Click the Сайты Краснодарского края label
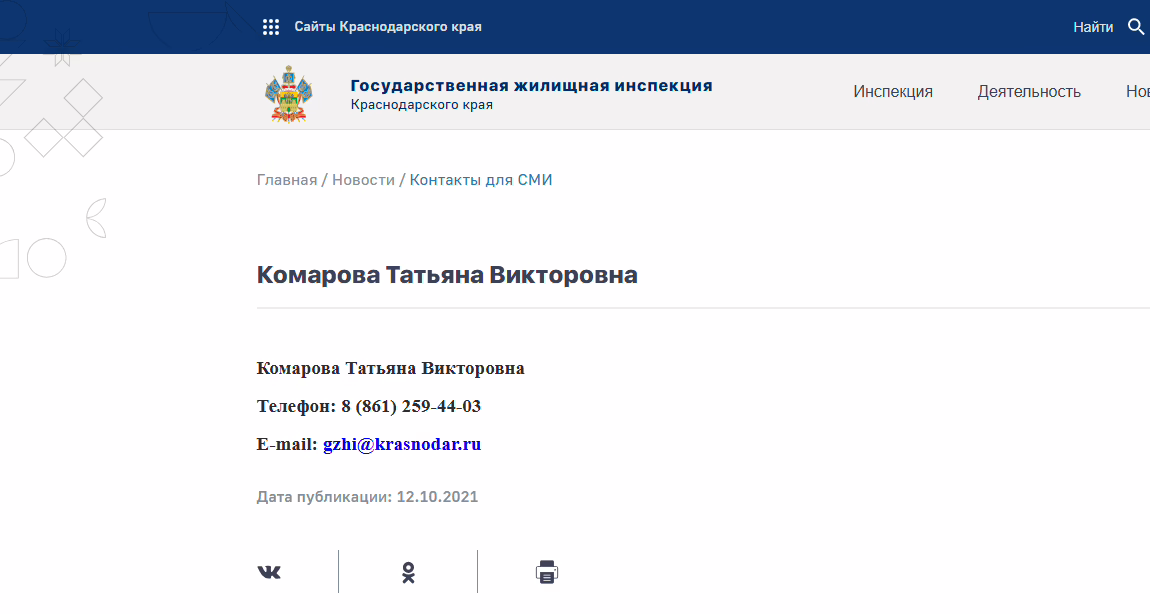This screenshot has width=1150, height=614. [388, 27]
